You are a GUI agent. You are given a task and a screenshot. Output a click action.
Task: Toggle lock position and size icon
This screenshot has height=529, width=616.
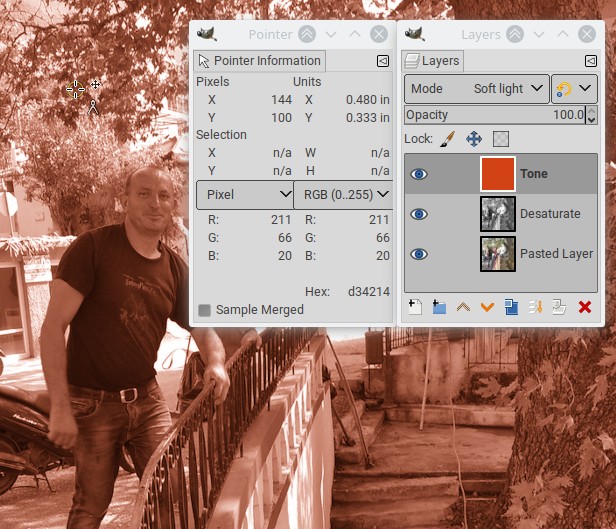474,139
